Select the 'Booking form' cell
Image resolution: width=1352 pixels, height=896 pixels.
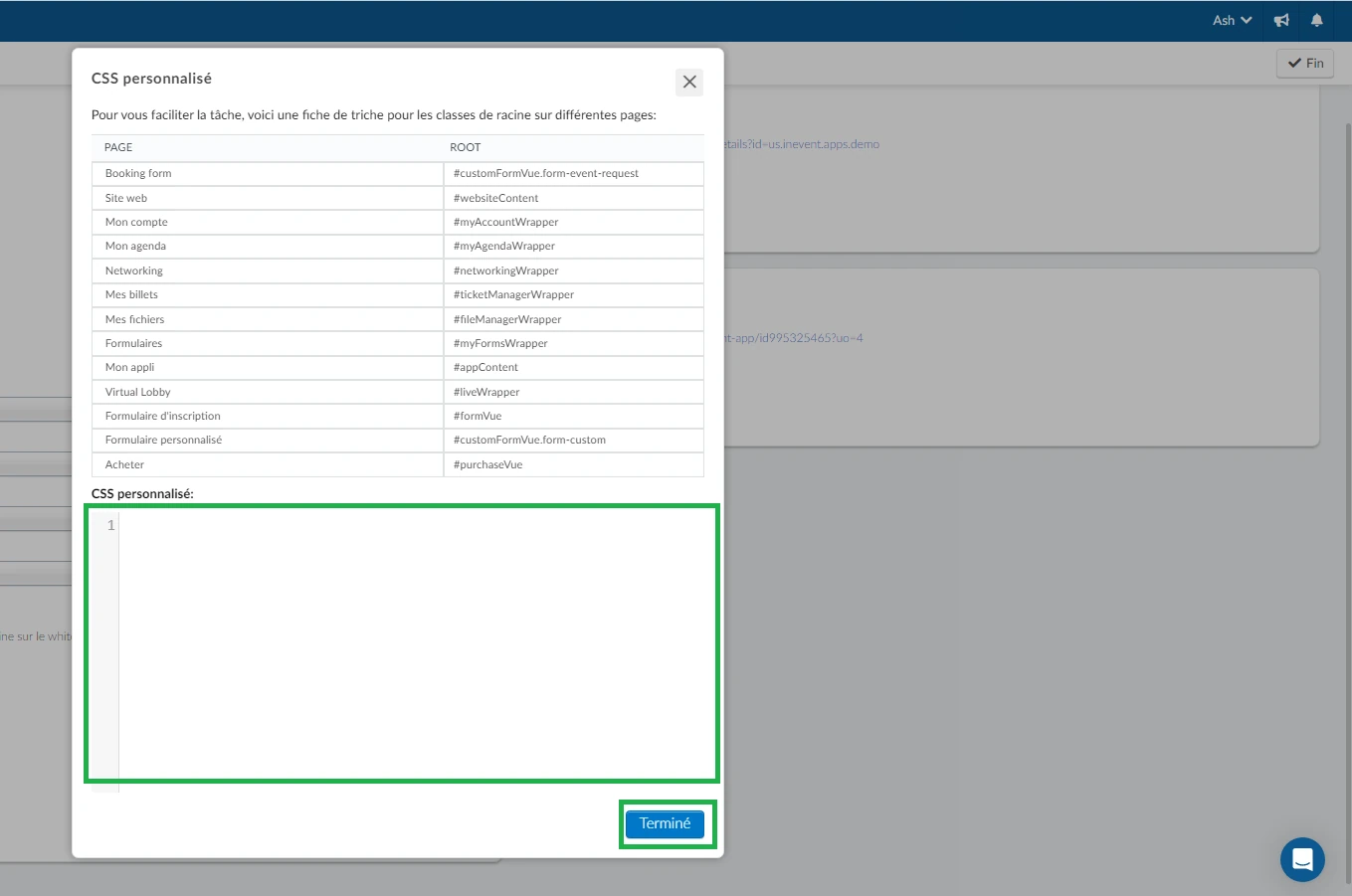tap(268, 174)
